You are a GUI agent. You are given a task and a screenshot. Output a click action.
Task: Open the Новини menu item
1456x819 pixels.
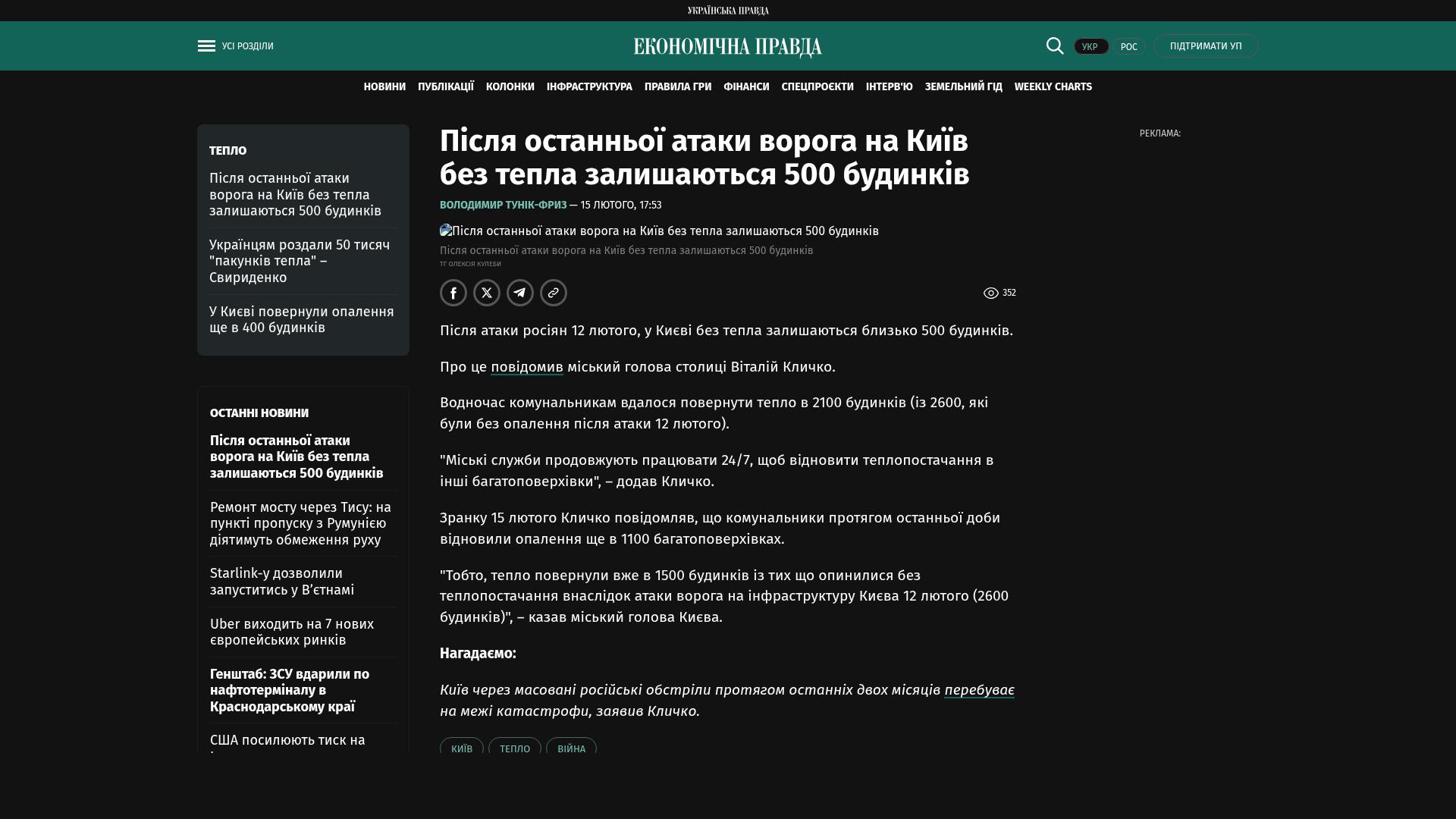[x=384, y=87]
